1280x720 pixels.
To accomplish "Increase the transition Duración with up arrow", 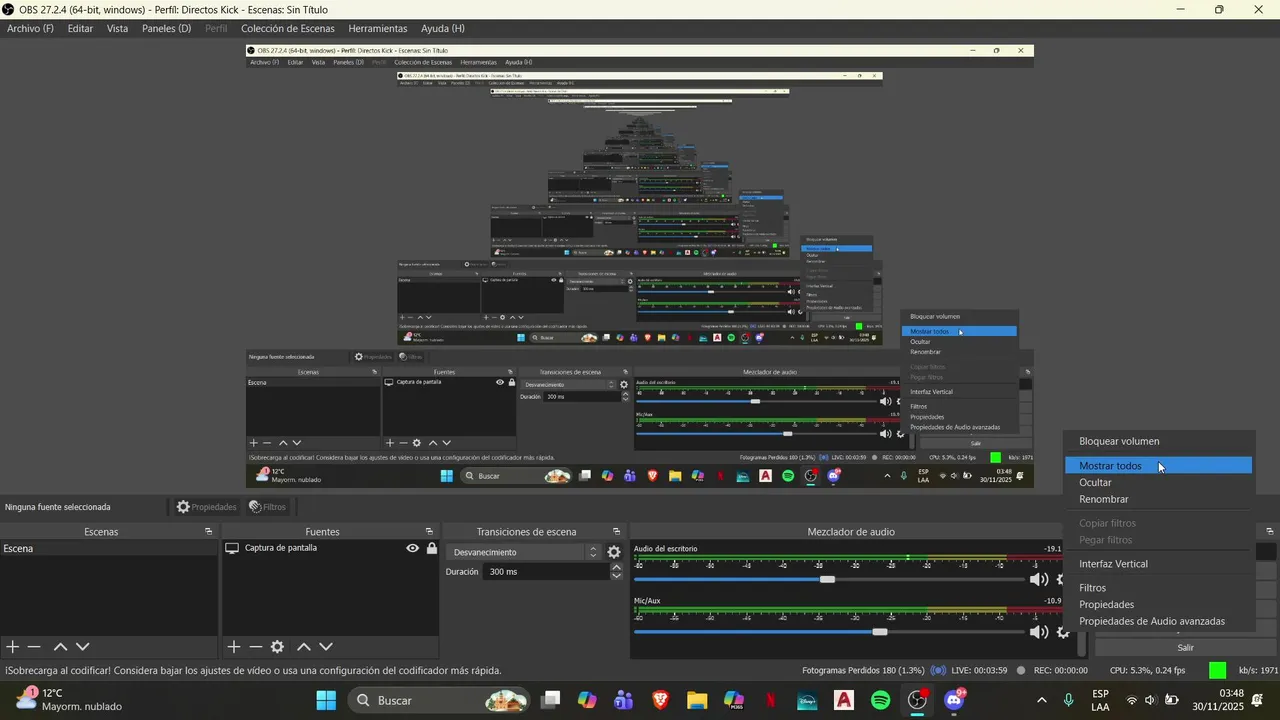I will [616, 567].
